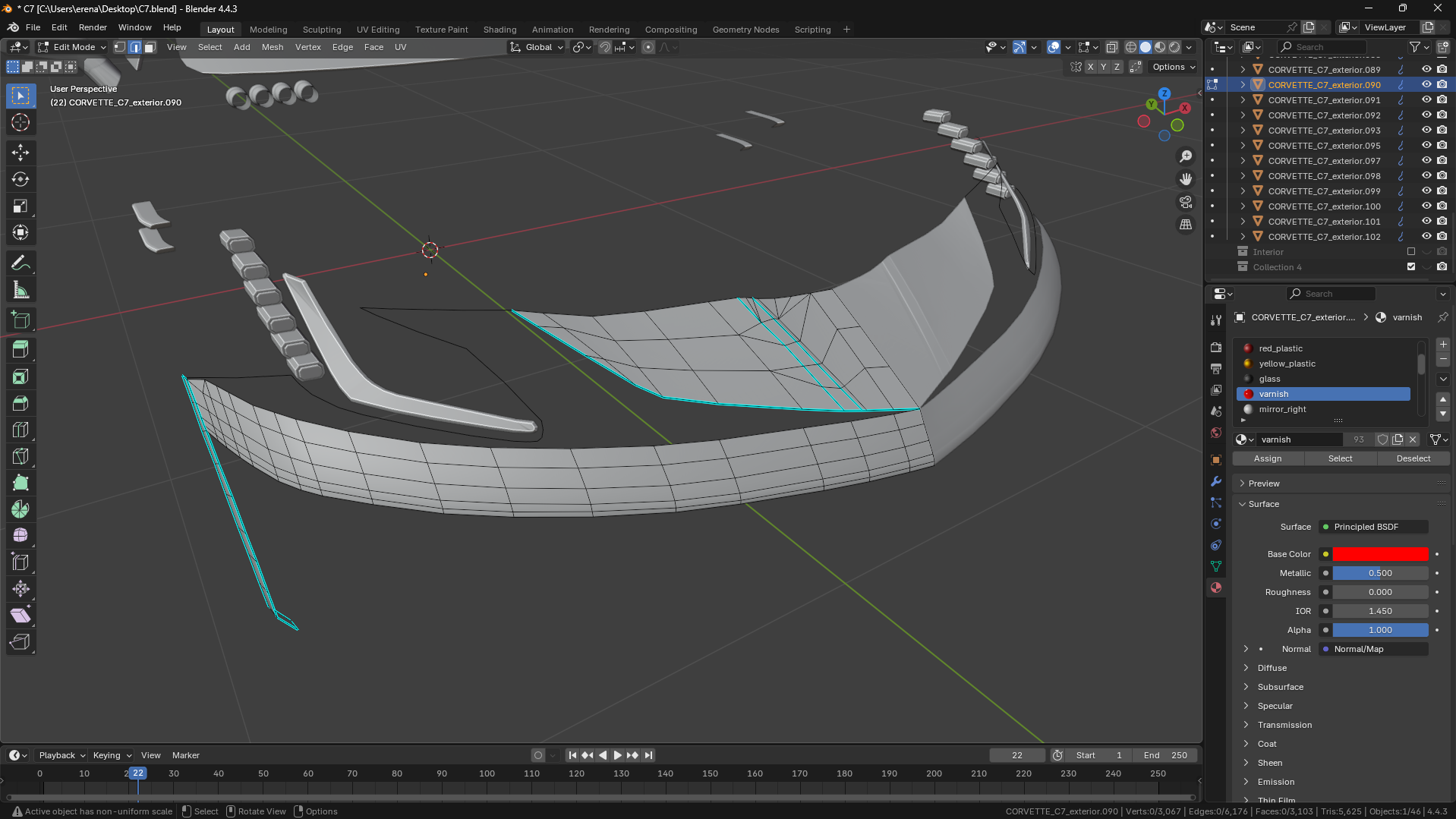The width and height of the screenshot is (1456, 819).
Task: Open the Render menu
Action: pos(93,28)
